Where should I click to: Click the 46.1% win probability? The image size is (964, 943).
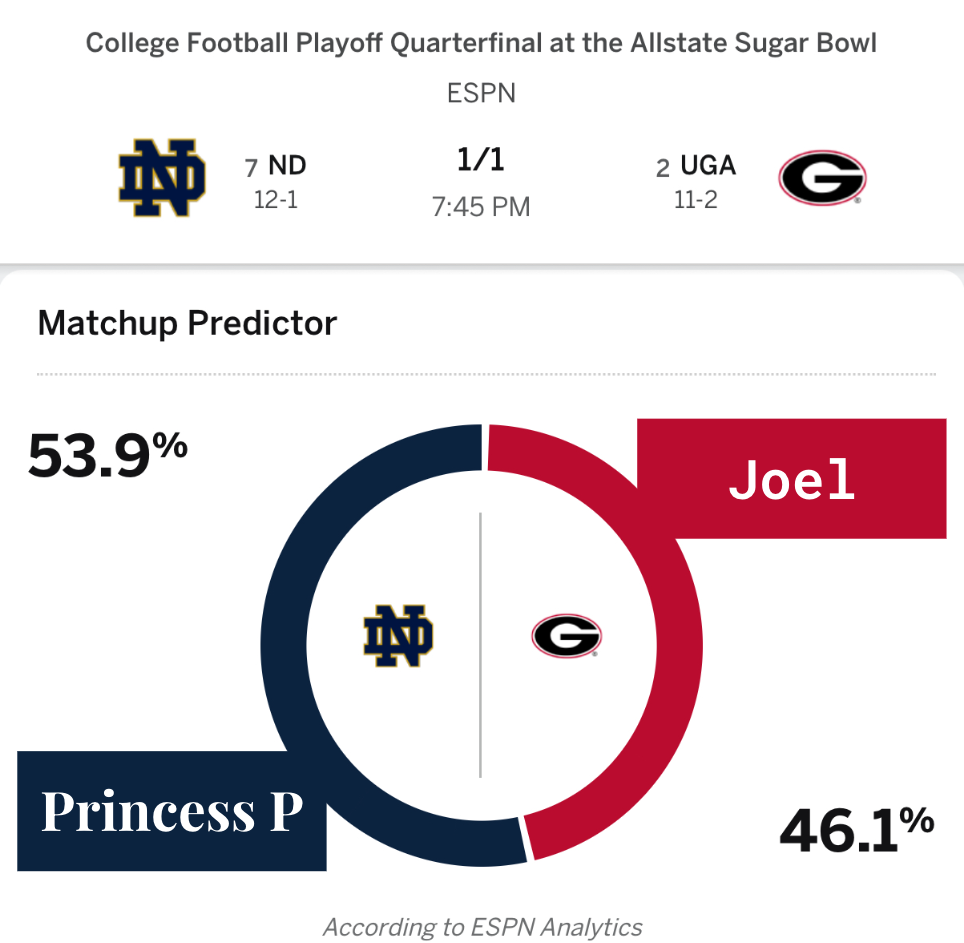[856, 831]
